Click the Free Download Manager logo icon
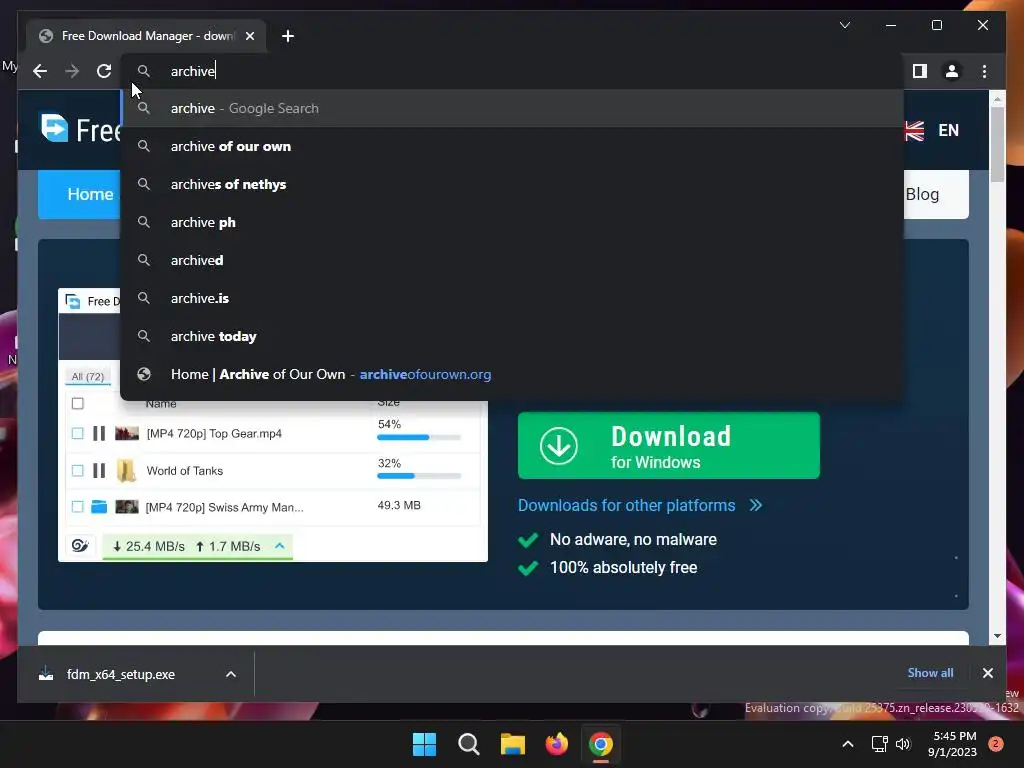Viewport: 1024px width, 768px height. (x=54, y=127)
